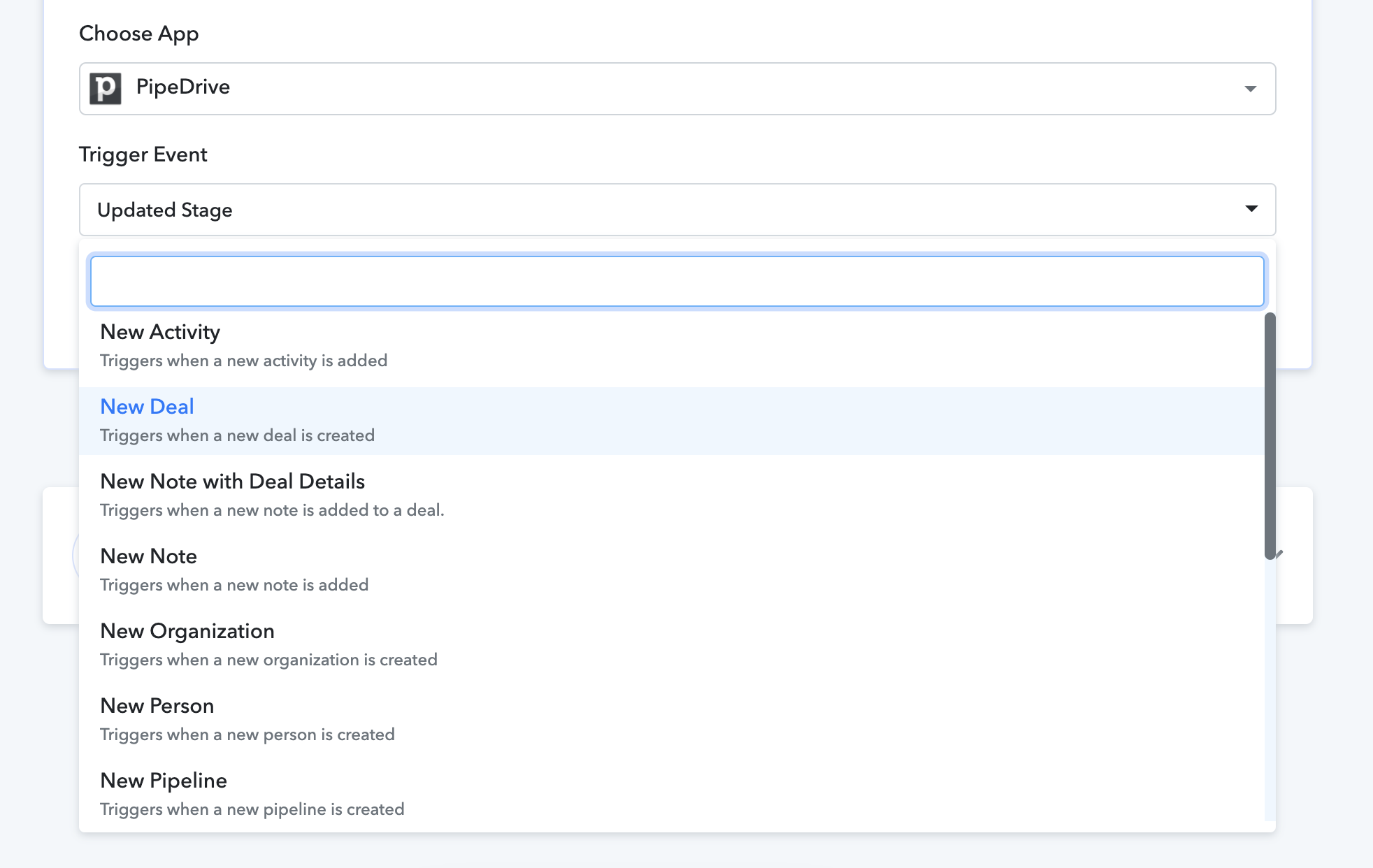
Task: Click the trigger list scrollbar thumb
Action: (x=1270, y=436)
